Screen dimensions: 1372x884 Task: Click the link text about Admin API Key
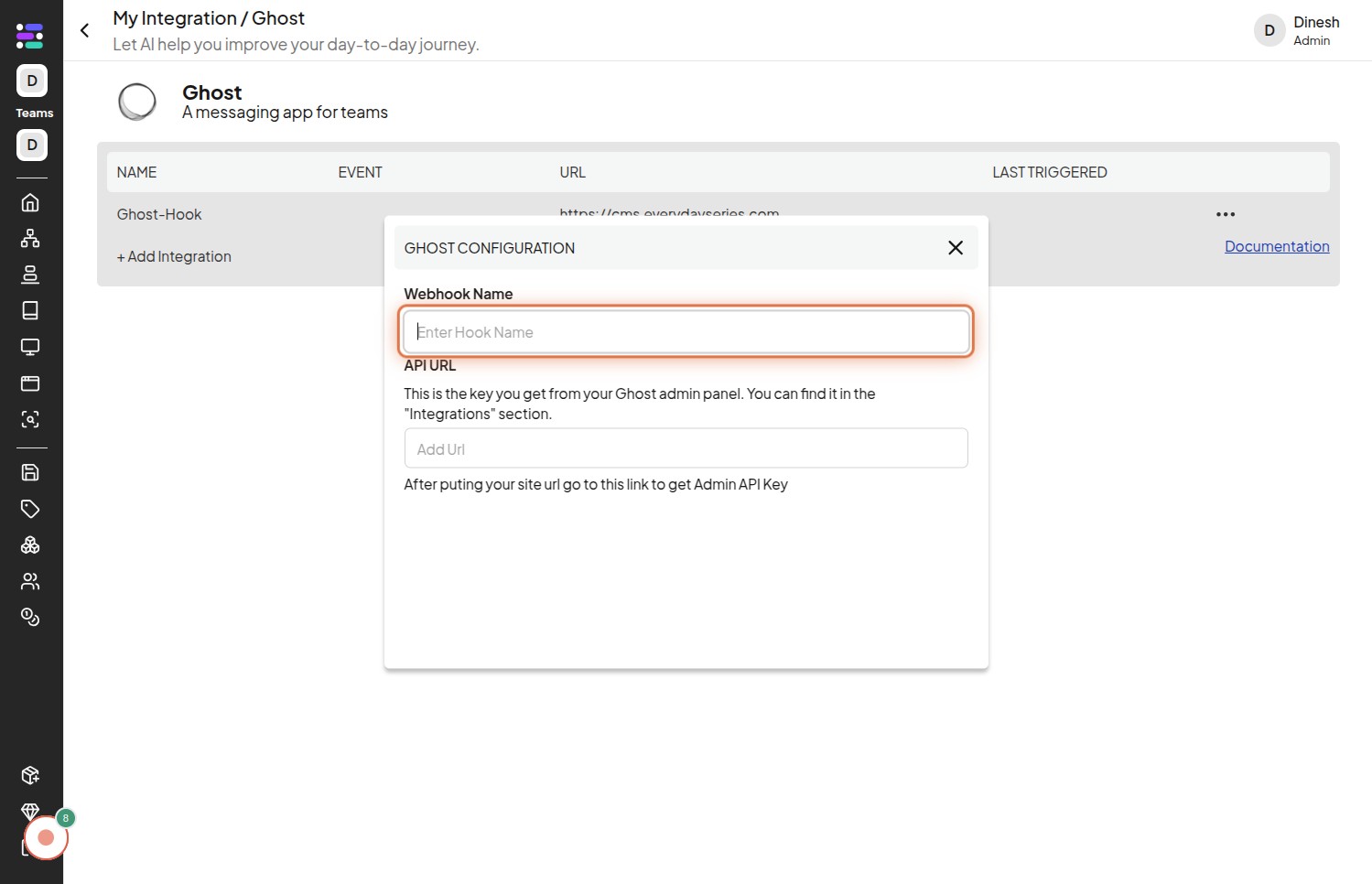596,484
